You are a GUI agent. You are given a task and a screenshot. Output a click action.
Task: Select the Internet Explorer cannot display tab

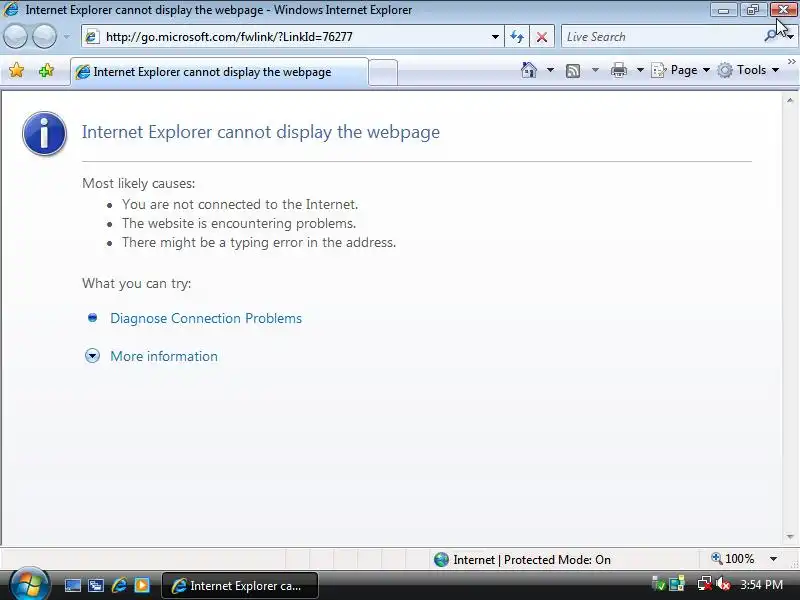(x=219, y=72)
